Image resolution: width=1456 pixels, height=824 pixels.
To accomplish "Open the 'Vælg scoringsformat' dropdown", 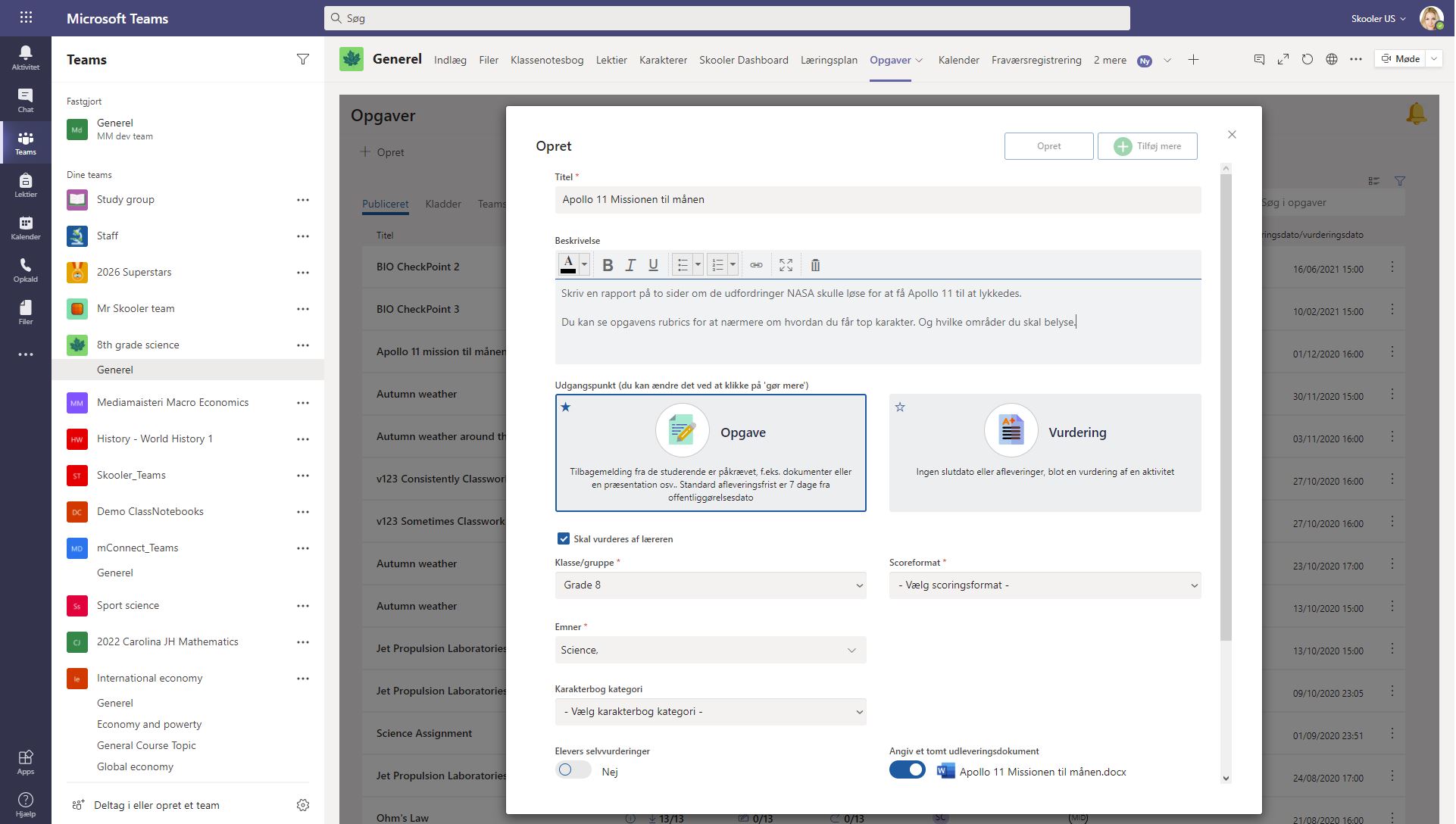I will (x=1044, y=585).
